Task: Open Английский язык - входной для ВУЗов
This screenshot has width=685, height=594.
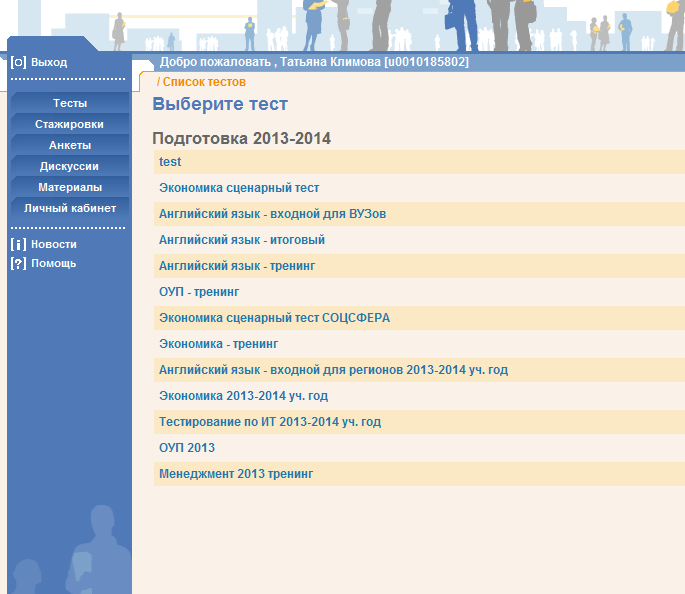Action: 273,214
